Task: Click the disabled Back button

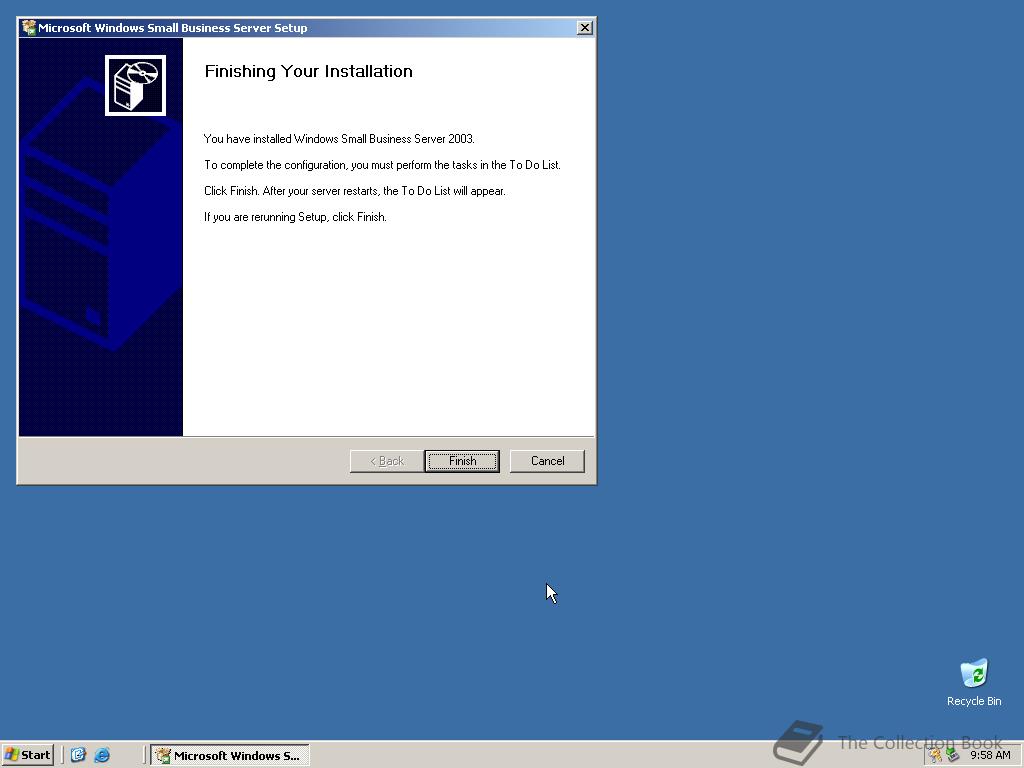Action: 387,461
